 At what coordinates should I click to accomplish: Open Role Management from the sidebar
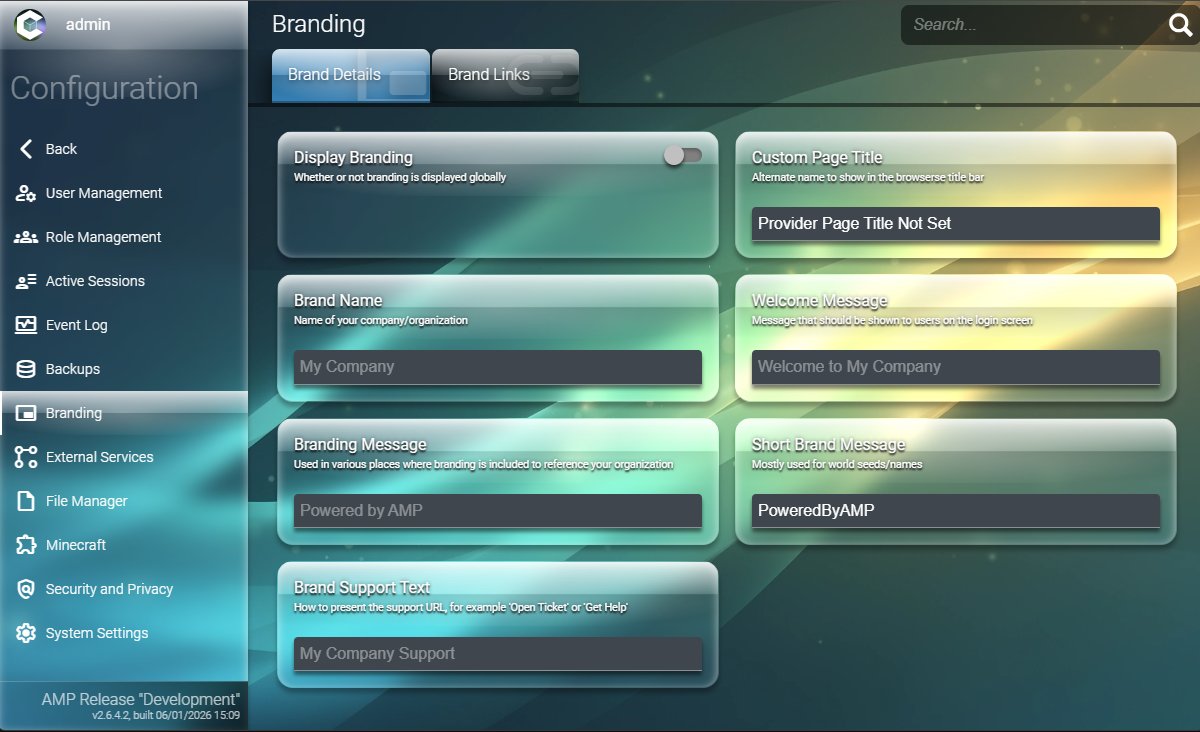click(124, 237)
